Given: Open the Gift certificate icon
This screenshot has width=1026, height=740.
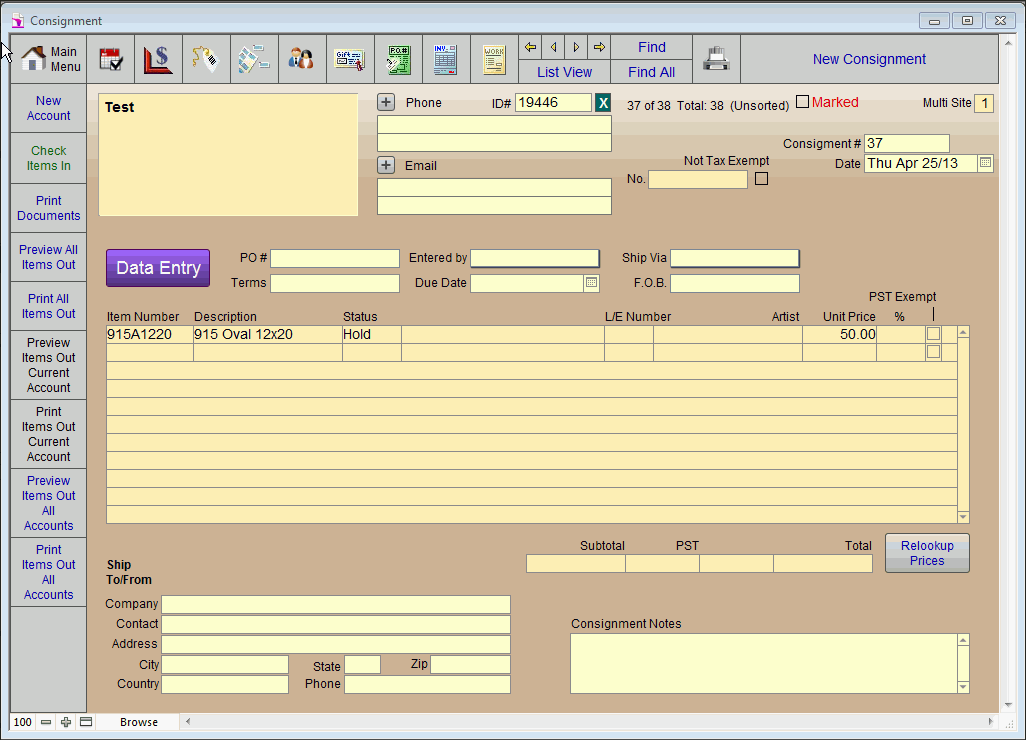Looking at the screenshot, I should point(349,59).
